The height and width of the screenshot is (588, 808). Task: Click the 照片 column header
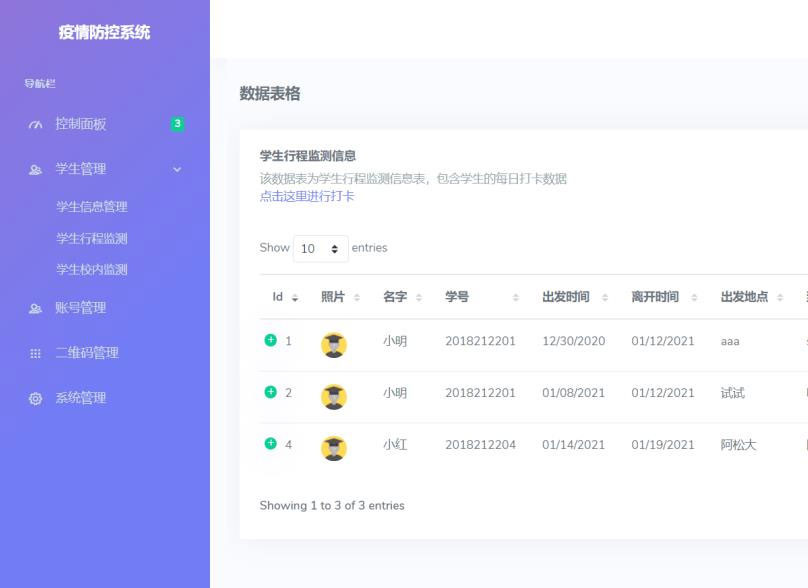333,297
